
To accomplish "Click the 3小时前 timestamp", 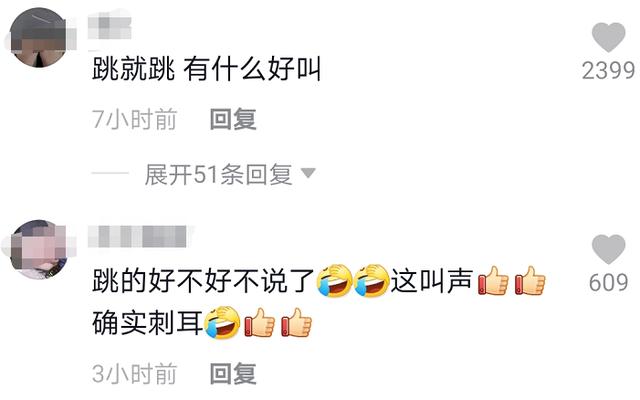I will (134, 373).
